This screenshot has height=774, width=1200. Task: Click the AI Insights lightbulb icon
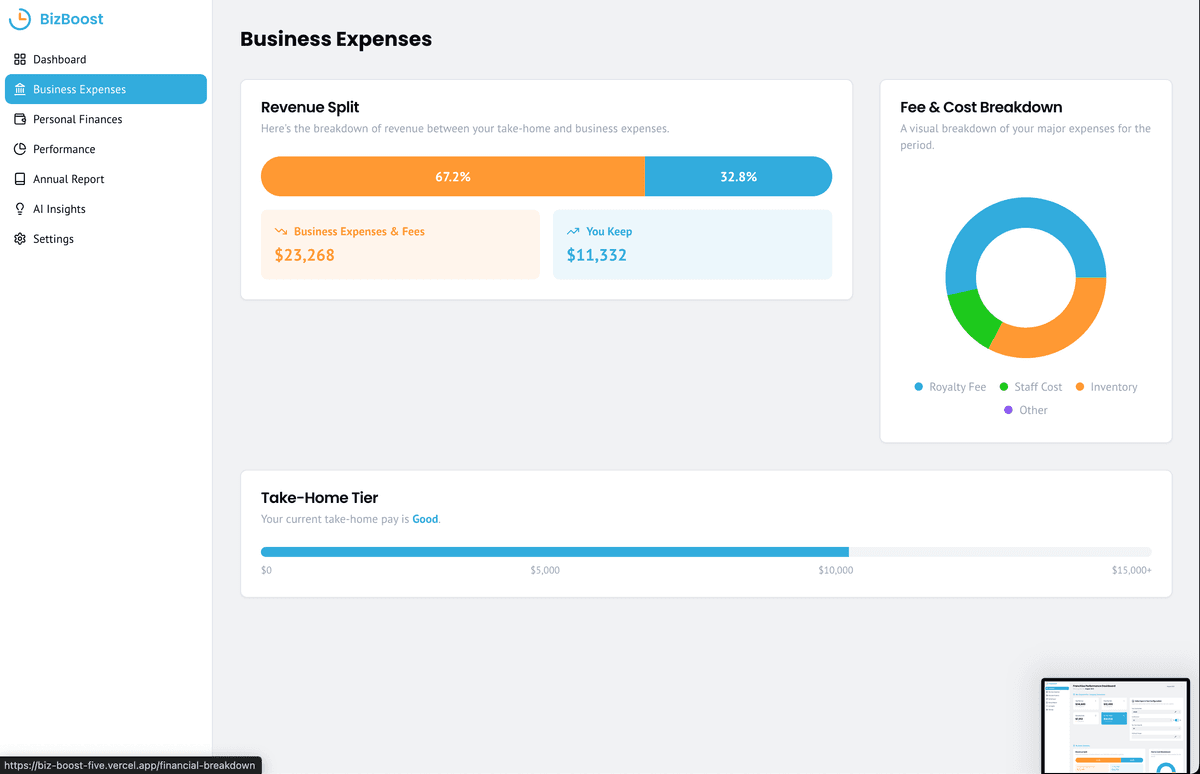21,208
